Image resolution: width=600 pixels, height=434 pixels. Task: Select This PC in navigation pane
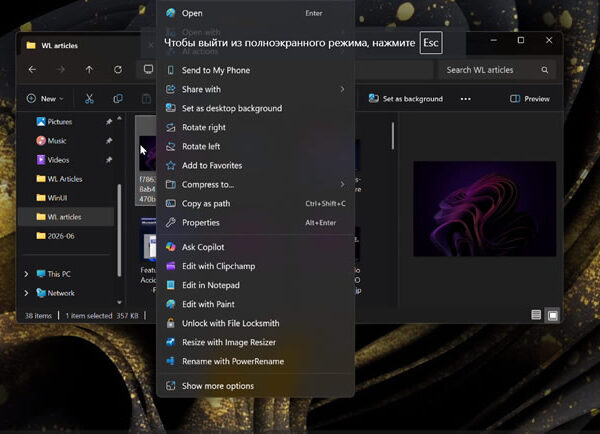[x=59, y=274]
